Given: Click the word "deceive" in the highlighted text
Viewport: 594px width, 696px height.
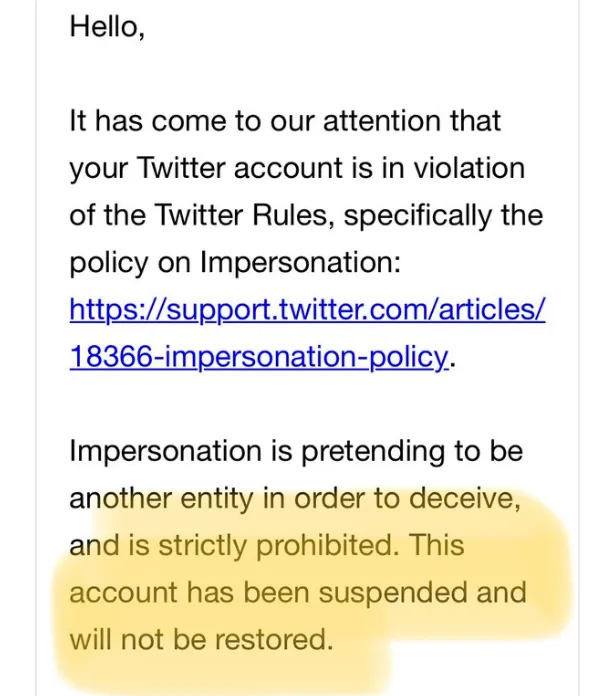Looking at the screenshot, I should pyautogui.click(x=461, y=499).
